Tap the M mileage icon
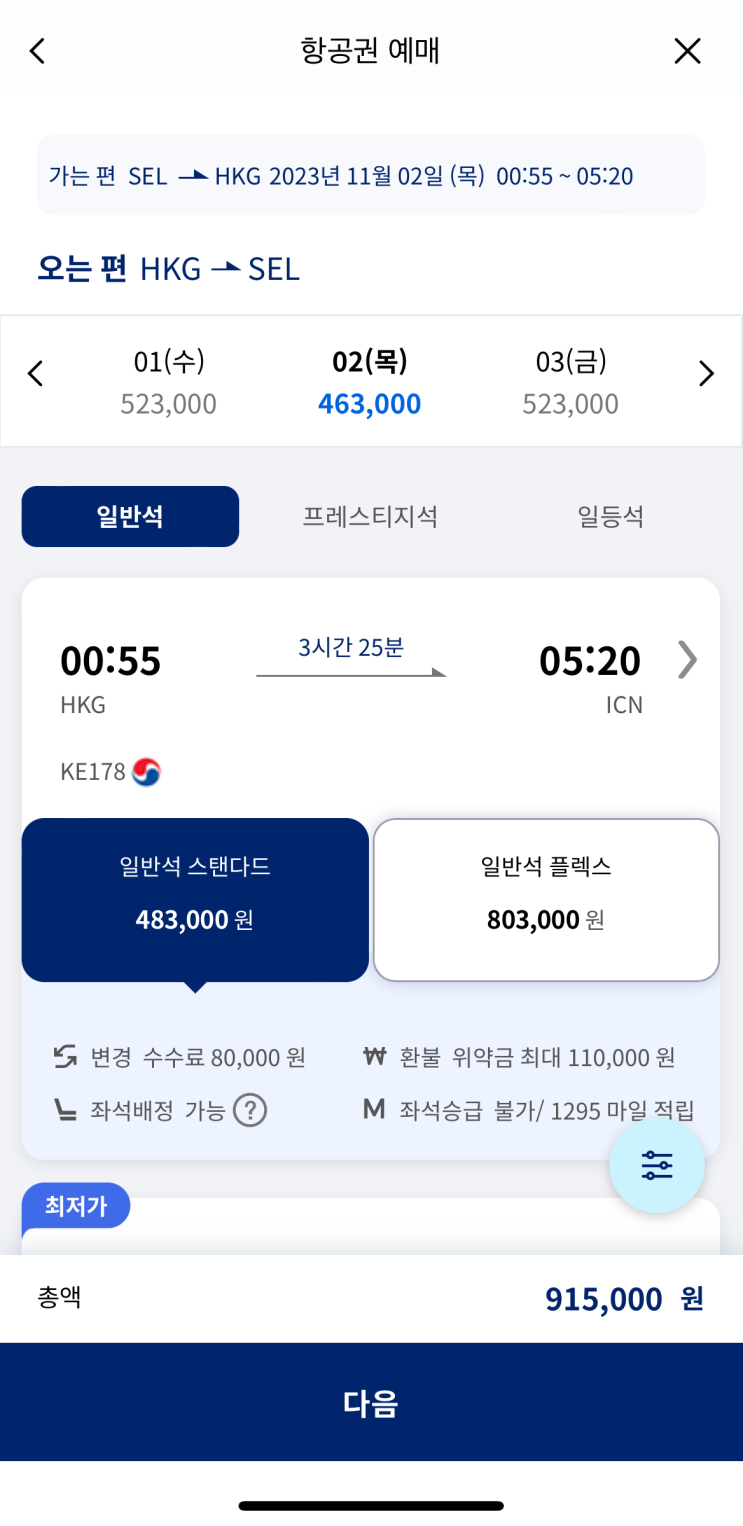The image size is (743, 1526). click(x=374, y=1110)
